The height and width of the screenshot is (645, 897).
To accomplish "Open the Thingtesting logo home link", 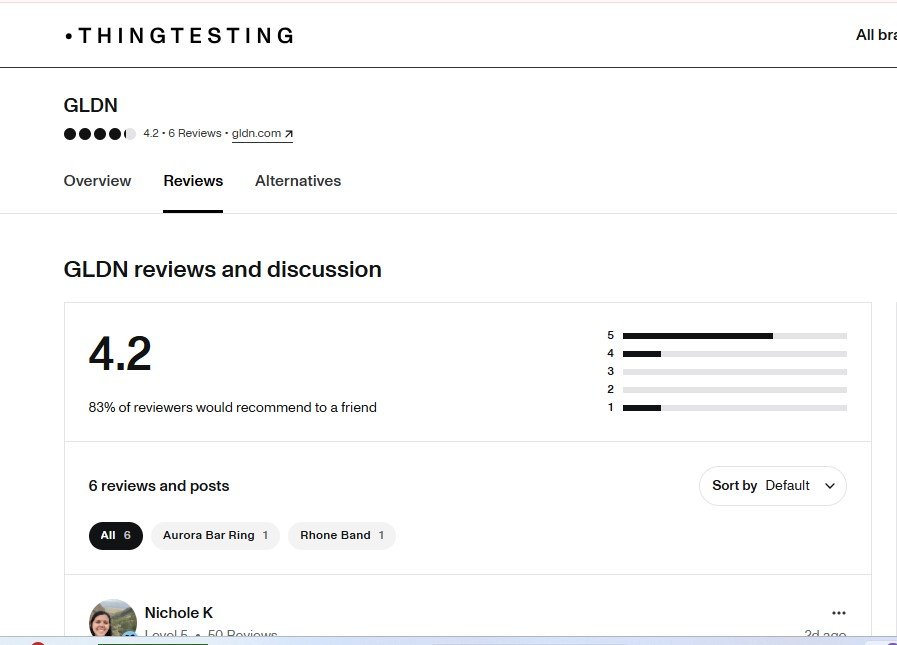I will 180,35.
